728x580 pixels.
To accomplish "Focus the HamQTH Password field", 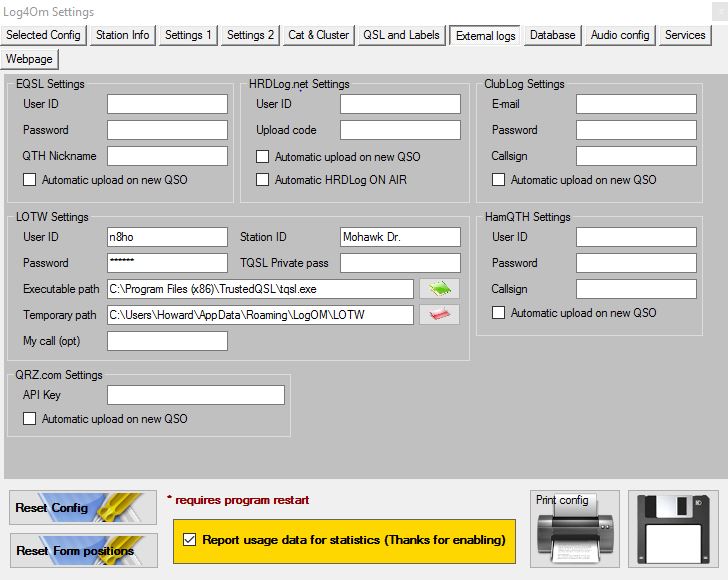I will pyautogui.click(x=636, y=263).
